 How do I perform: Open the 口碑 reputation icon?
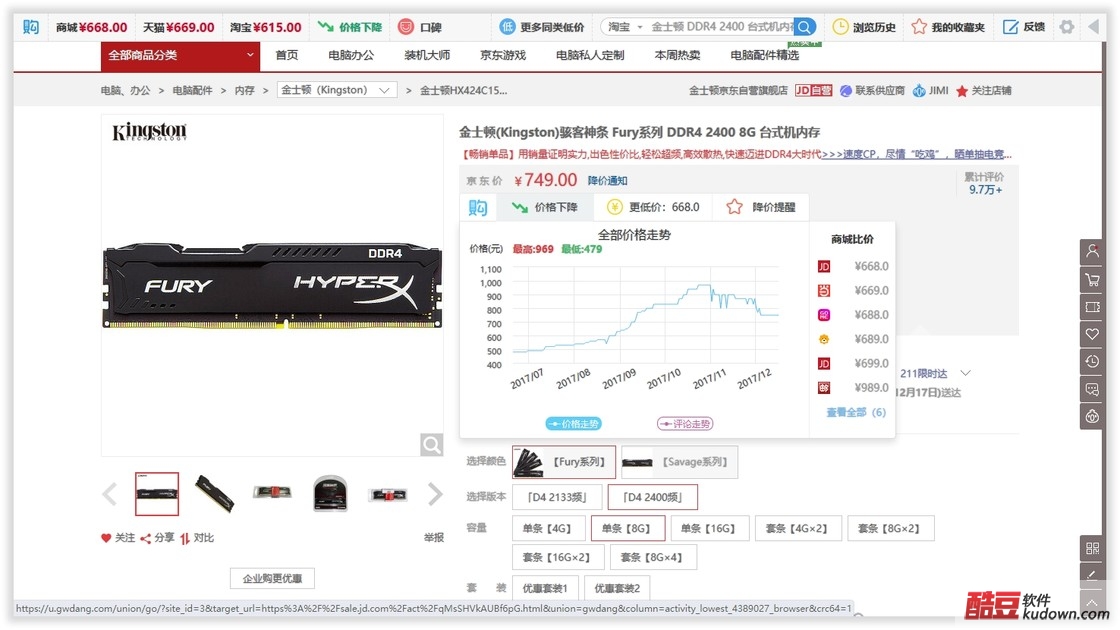tap(406, 27)
